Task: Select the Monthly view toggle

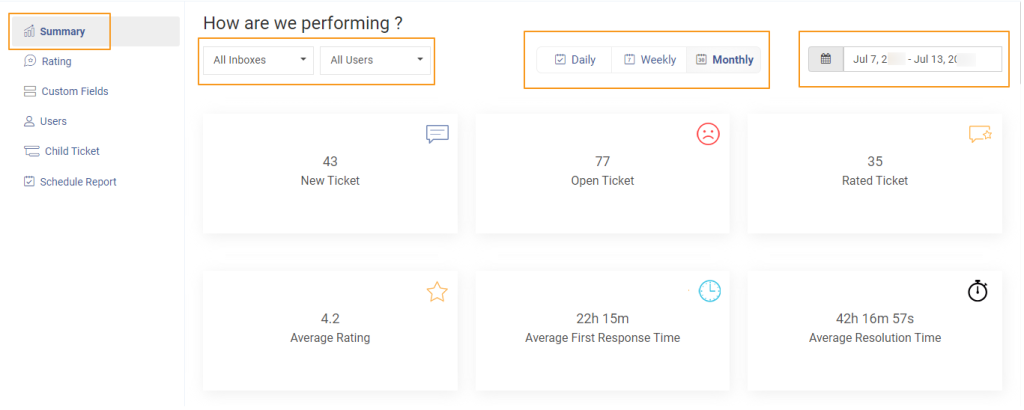Action: [724, 60]
